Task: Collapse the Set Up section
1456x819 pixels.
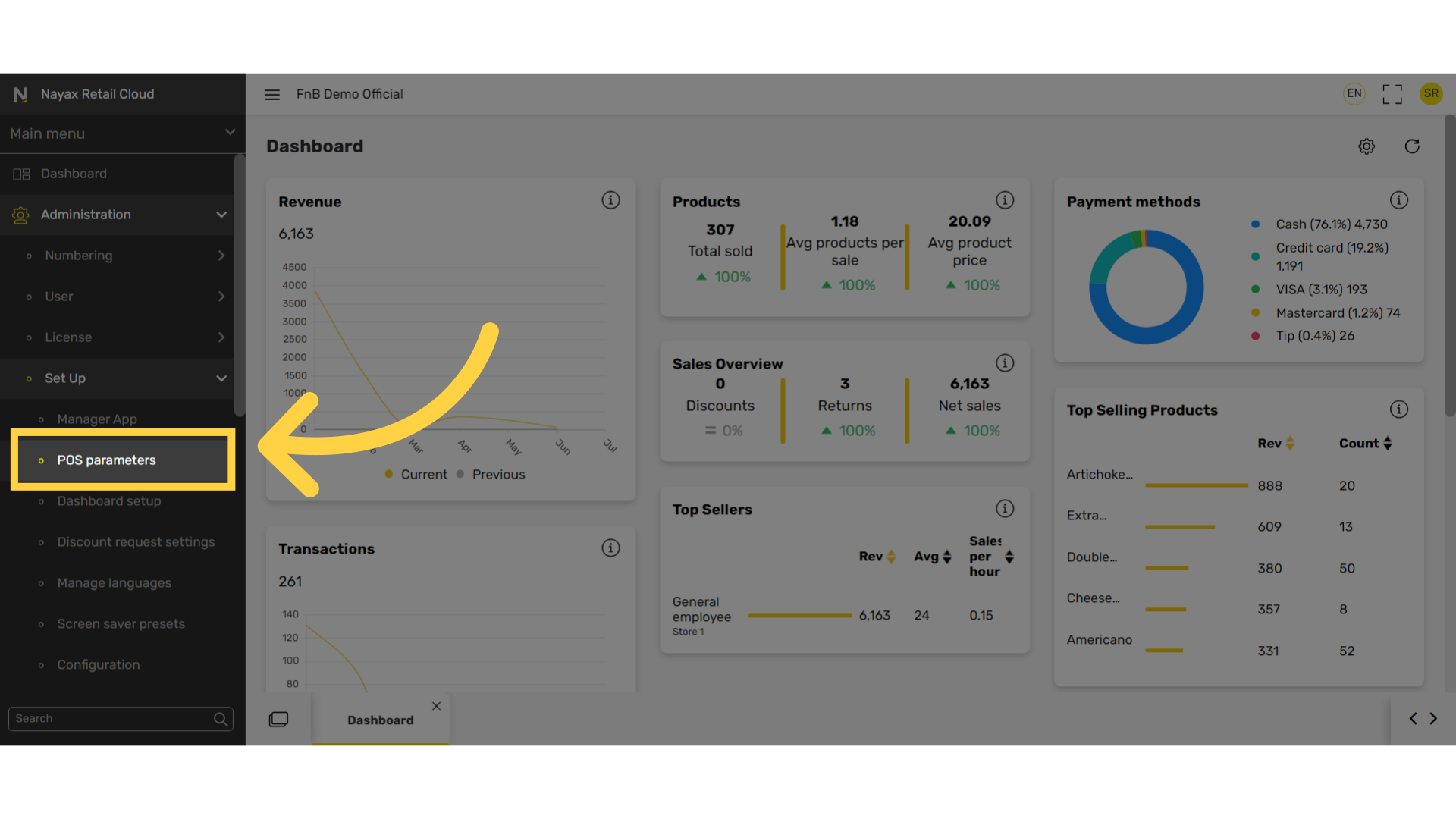Action: pyautogui.click(x=221, y=378)
